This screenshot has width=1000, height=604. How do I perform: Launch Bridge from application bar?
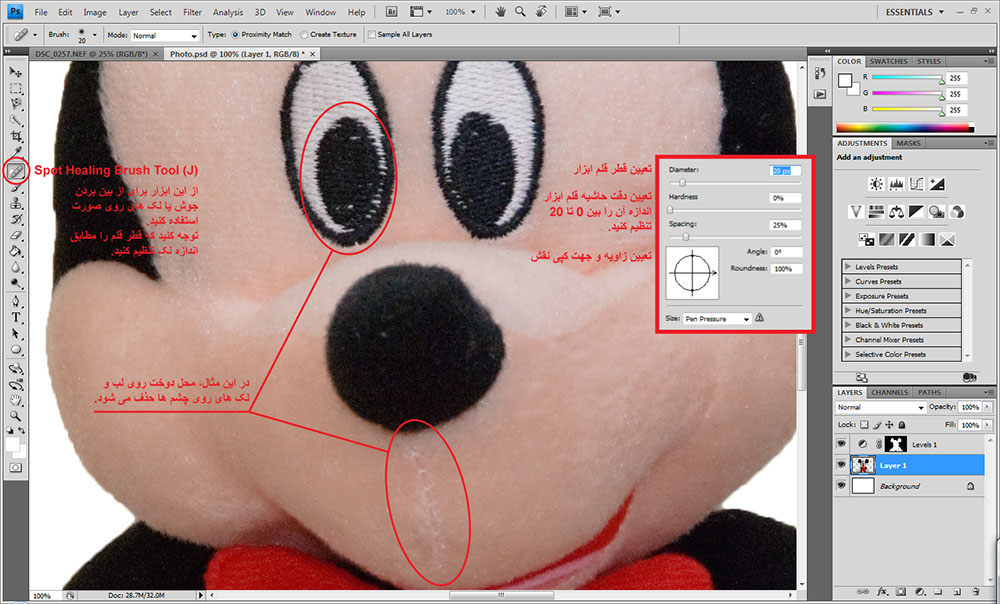click(392, 11)
